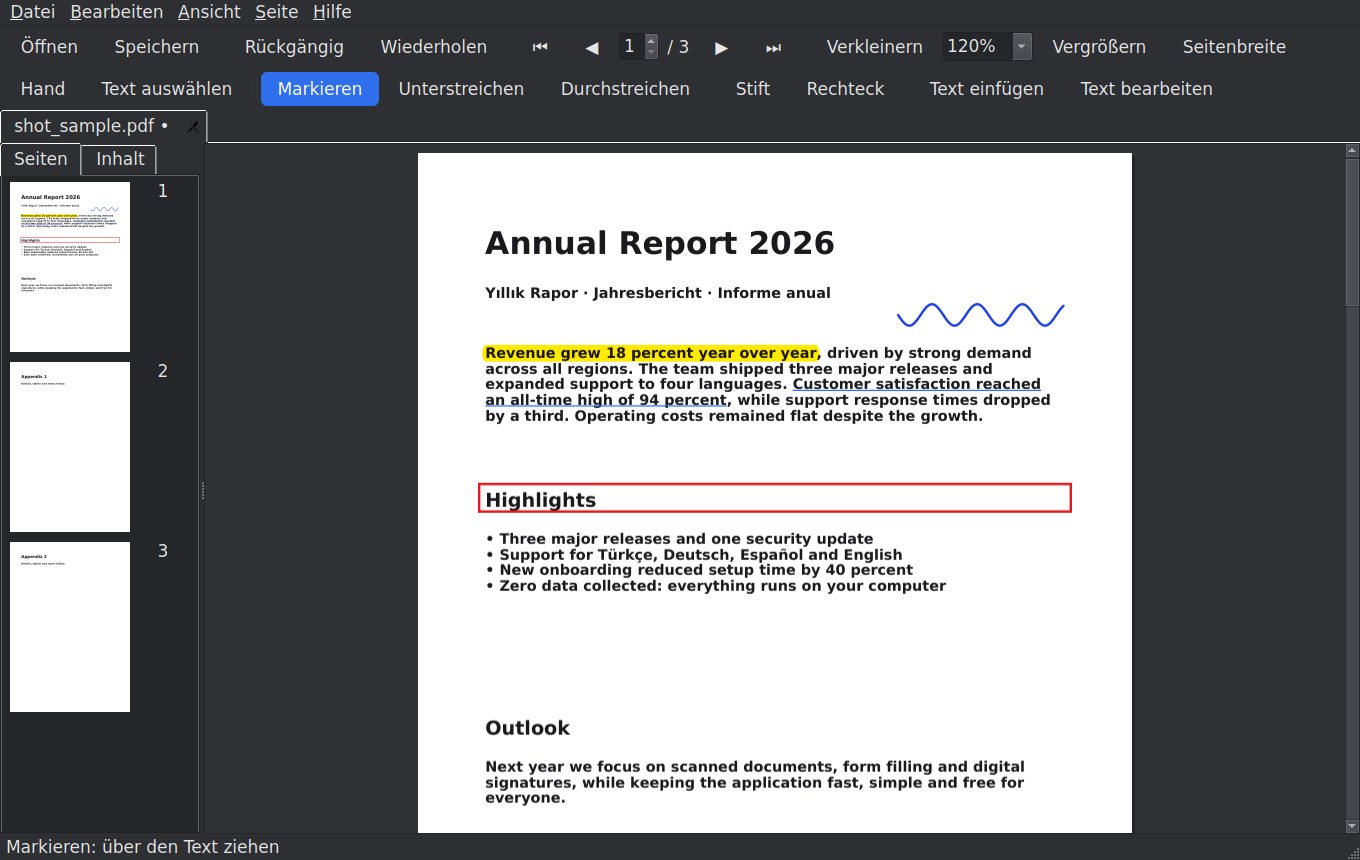Activate the Text einfügen tool
Screen dimensions: 1360x860
[x=986, y=89]
